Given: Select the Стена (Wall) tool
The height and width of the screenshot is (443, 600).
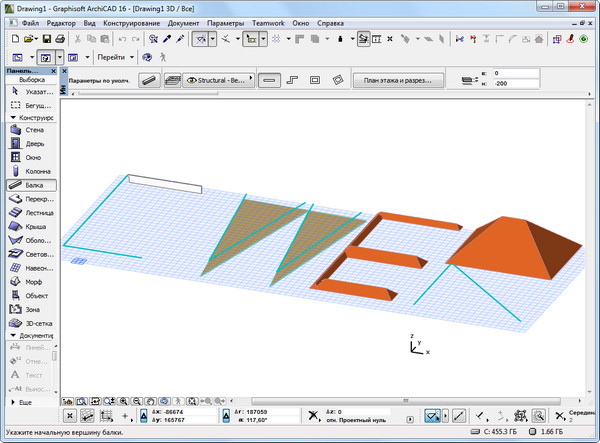Looking at the screenshot, I should pyautogui.click(x=29, y=130).
